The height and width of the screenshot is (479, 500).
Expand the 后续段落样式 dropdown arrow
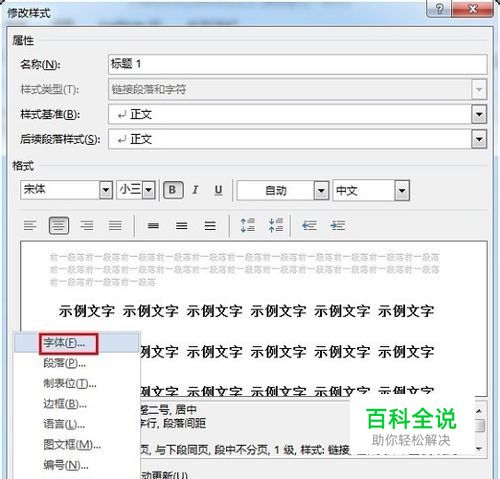[x=479, y=139]
